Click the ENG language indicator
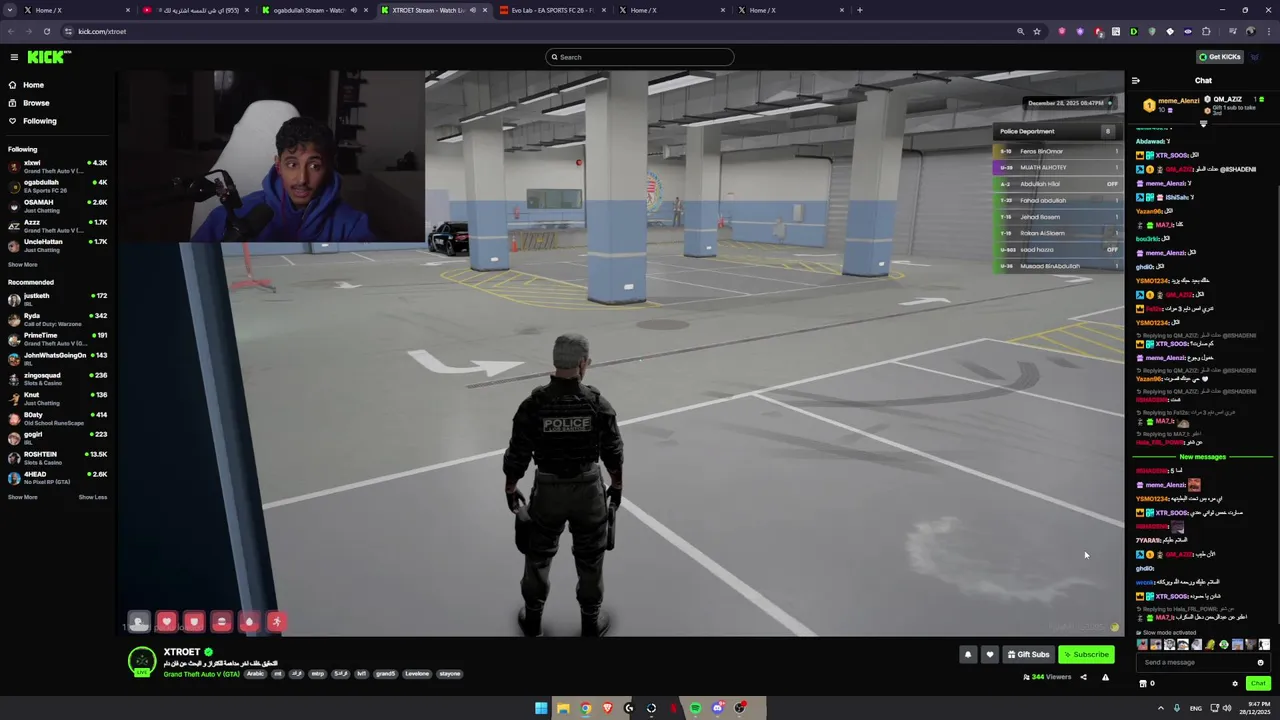Viewport: 1280px width, 720px height. pos(1196,708)
